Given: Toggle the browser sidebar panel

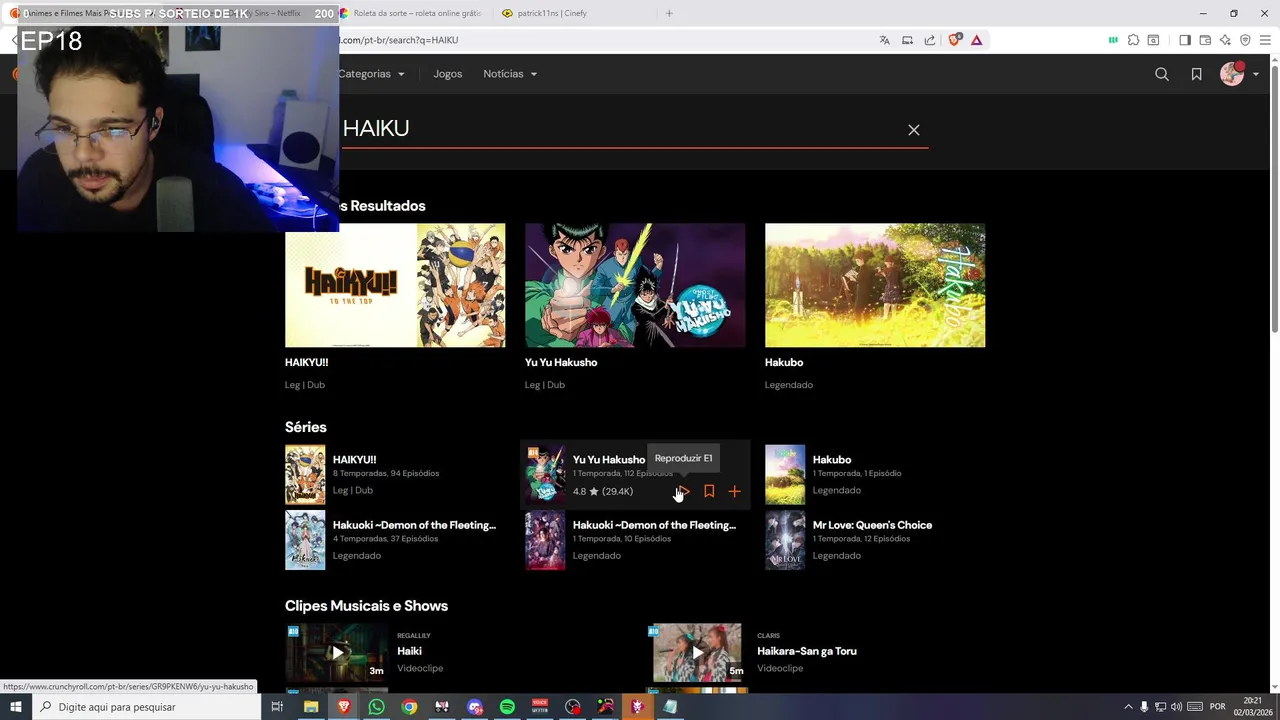Looking at the screenshot, I should 1185,40.
